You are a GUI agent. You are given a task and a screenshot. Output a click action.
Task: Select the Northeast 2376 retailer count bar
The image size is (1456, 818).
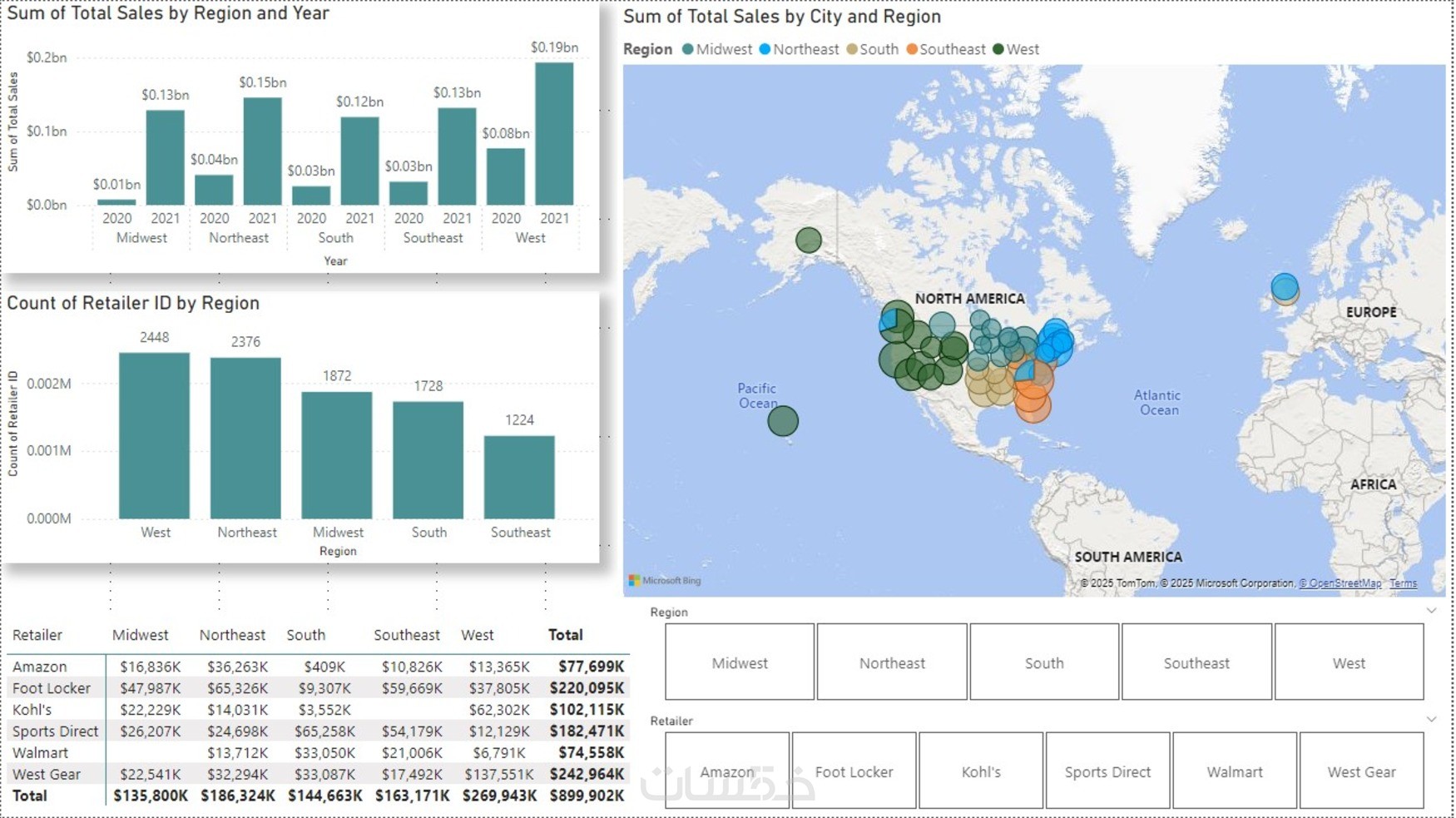tap(245, 438)
